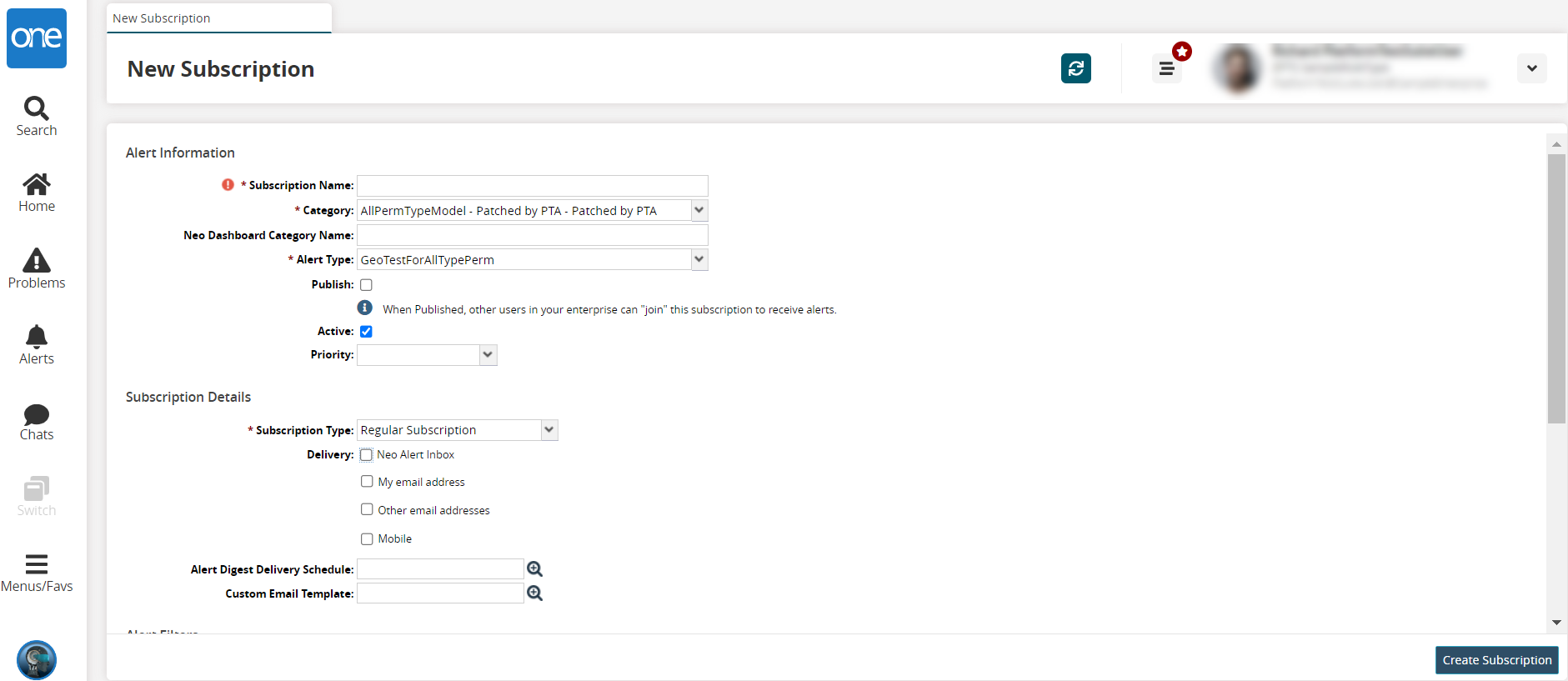Viewport: 1568px width, 681px height.
Task: Open Custom Email Template lookup icon
Action: tap(535, 593)
